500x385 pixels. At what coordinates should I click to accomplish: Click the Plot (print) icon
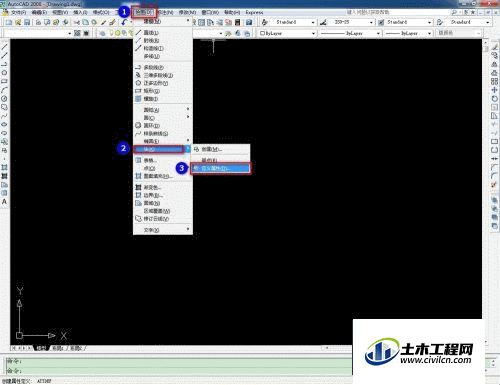[x=38, y=22]
